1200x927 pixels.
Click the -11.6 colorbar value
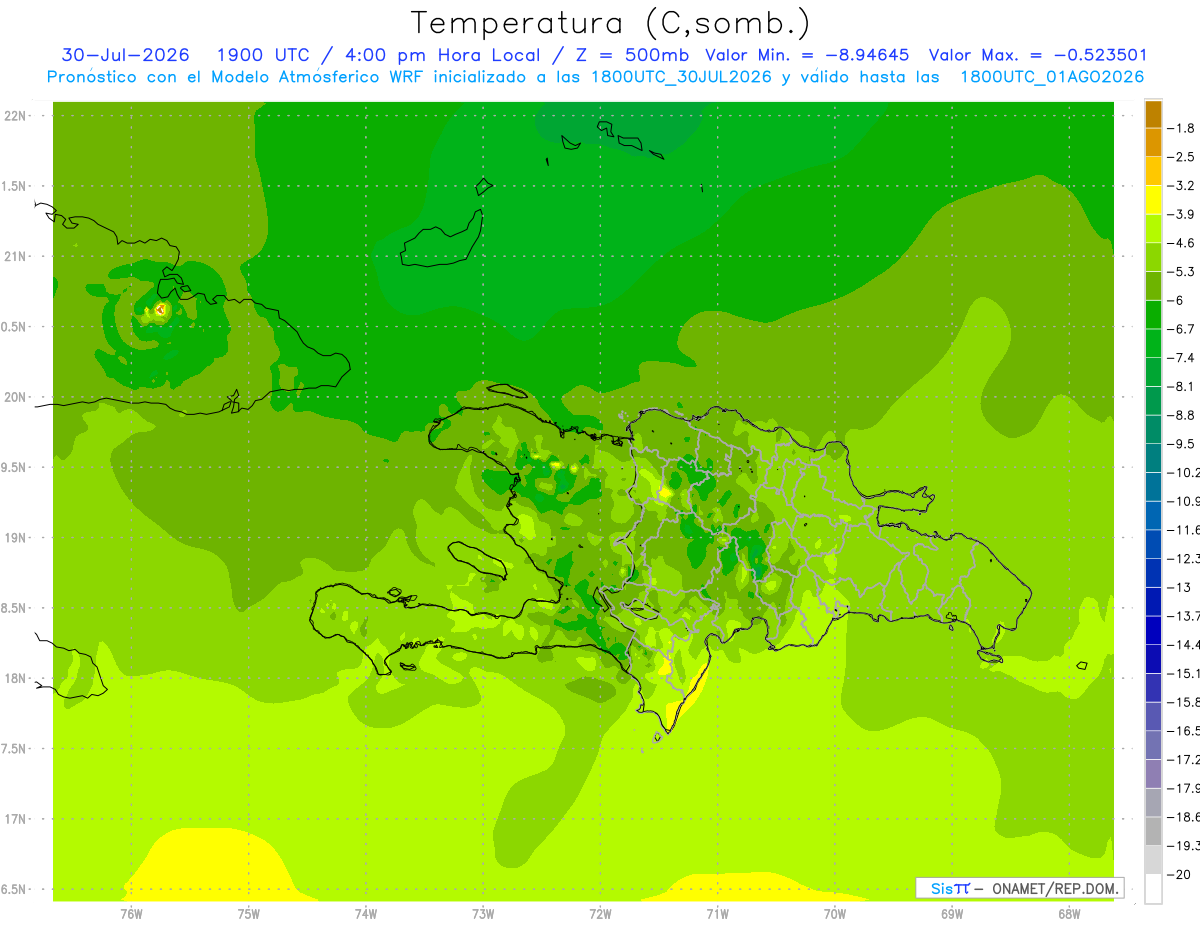[1184, 529]
